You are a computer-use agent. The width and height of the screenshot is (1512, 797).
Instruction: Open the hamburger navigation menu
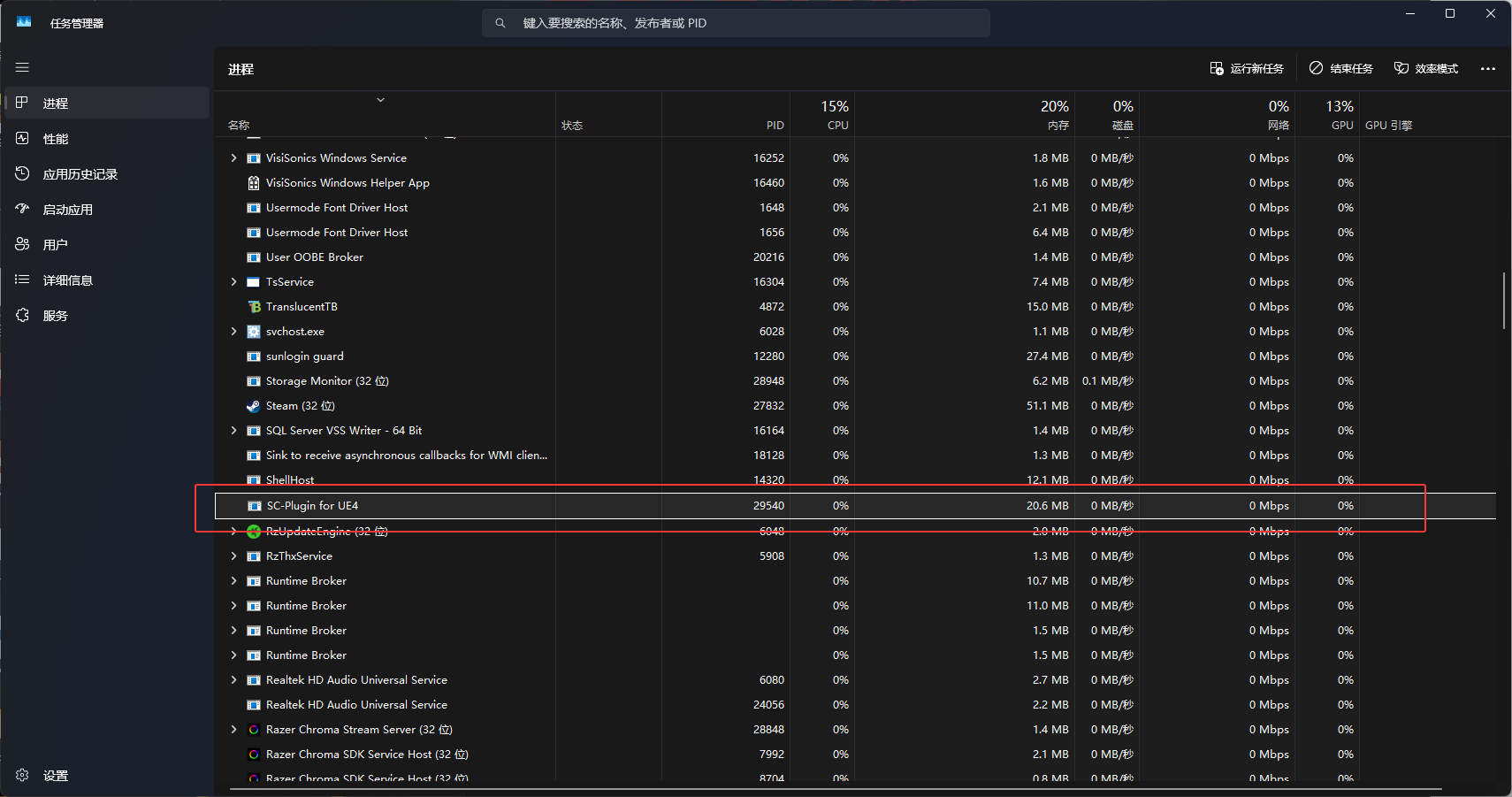coord(22,67)
